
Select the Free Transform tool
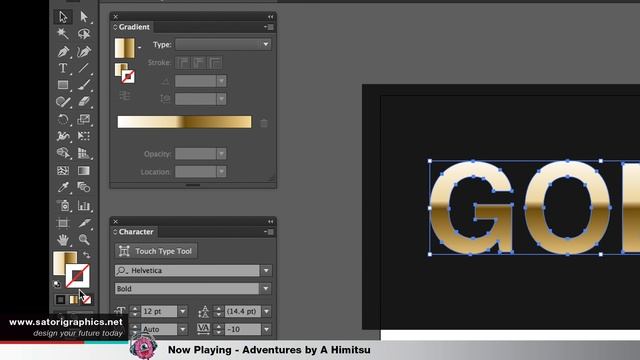84,136
